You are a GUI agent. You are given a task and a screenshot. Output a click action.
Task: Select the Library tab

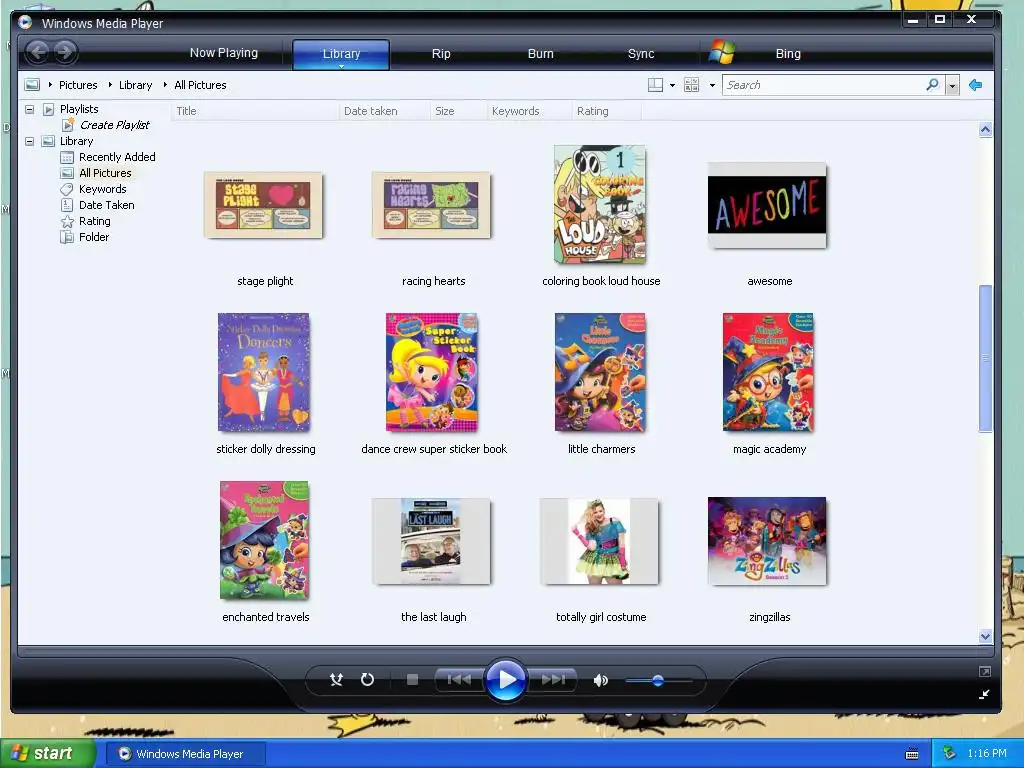[341, 54]
